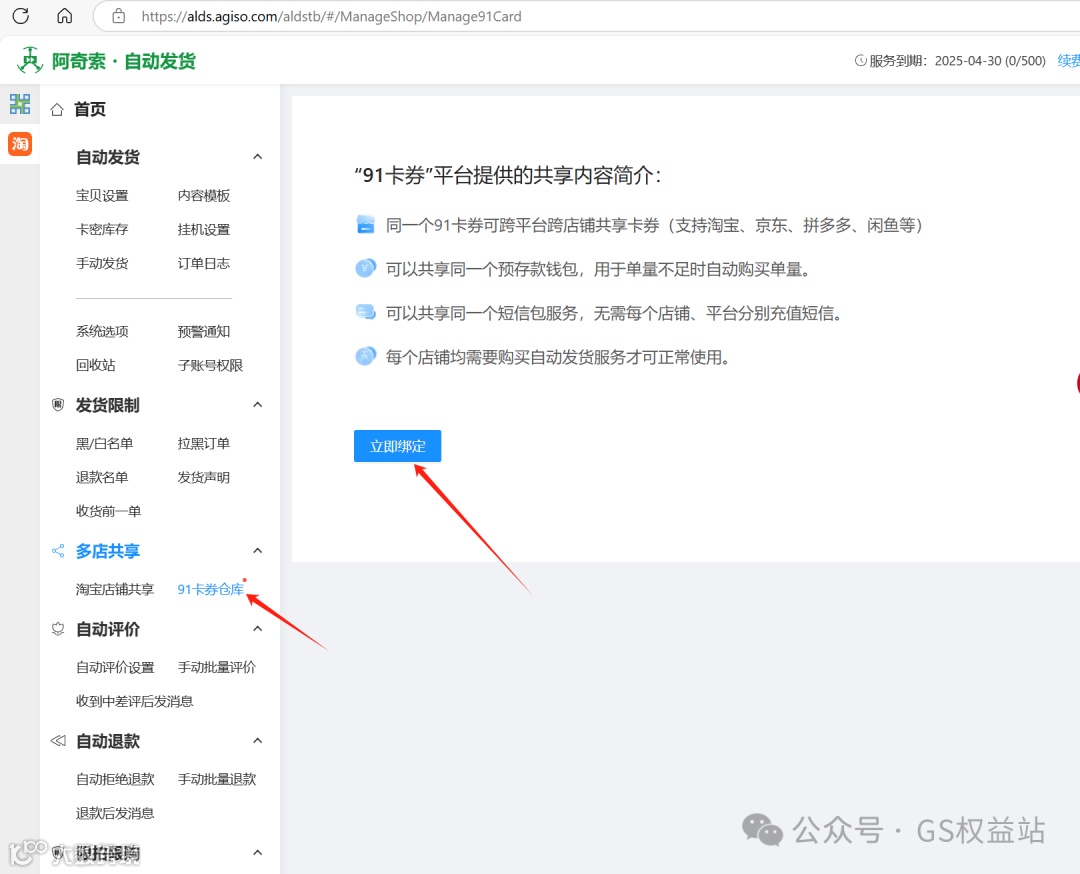Screen dimensions: 1080x874
Task: Open 首页 home page
Action: pyautogui.click(x=90, y=110)
